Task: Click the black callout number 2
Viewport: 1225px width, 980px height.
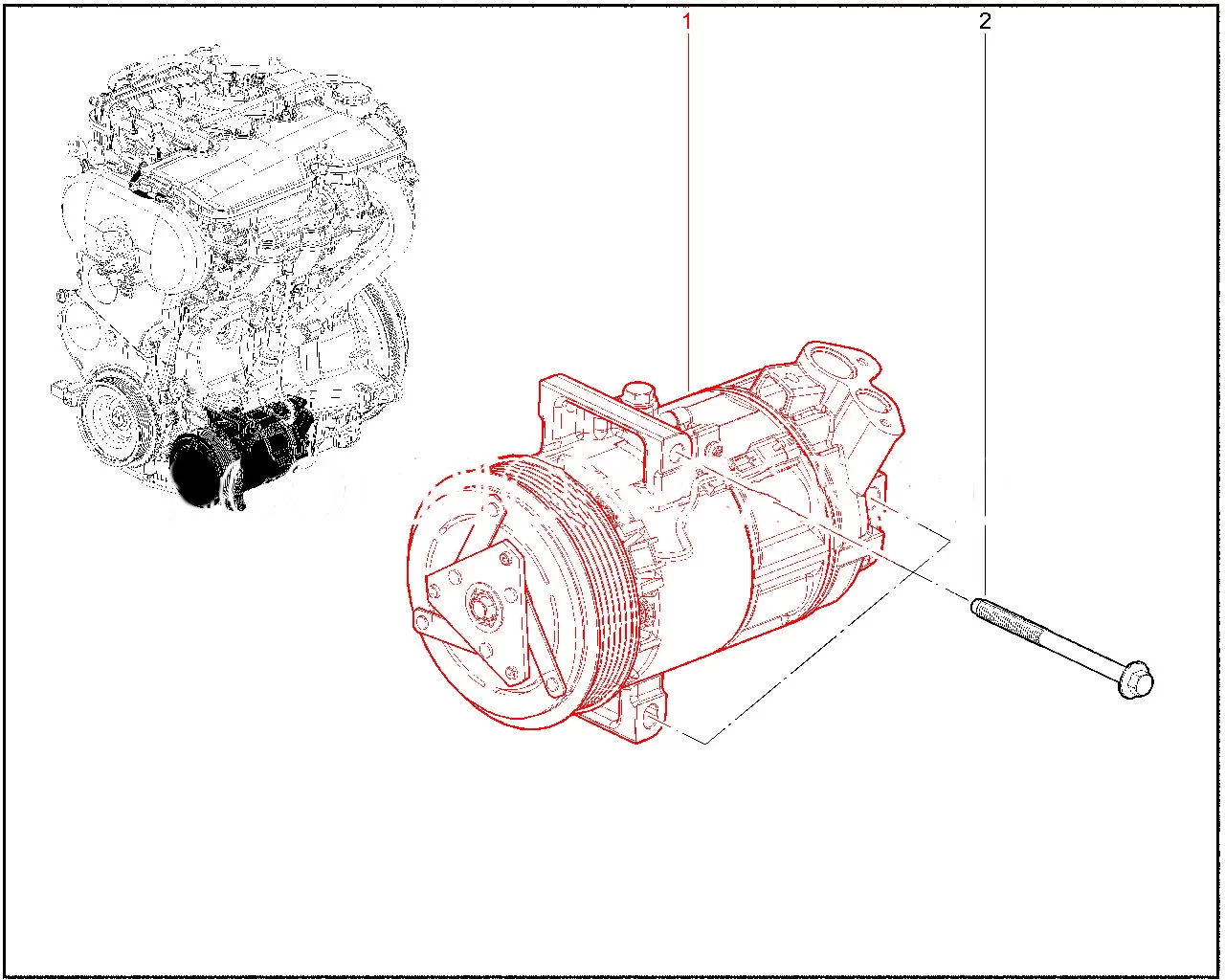Action: pyautogui.click(x=985, y=20)
